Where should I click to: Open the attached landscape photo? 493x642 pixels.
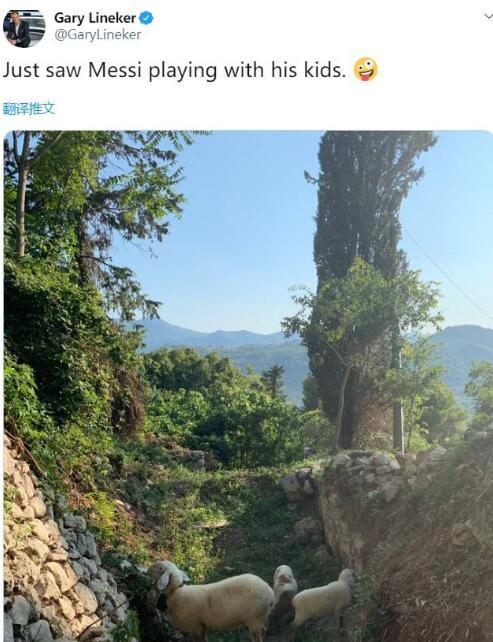coord(248,386)
